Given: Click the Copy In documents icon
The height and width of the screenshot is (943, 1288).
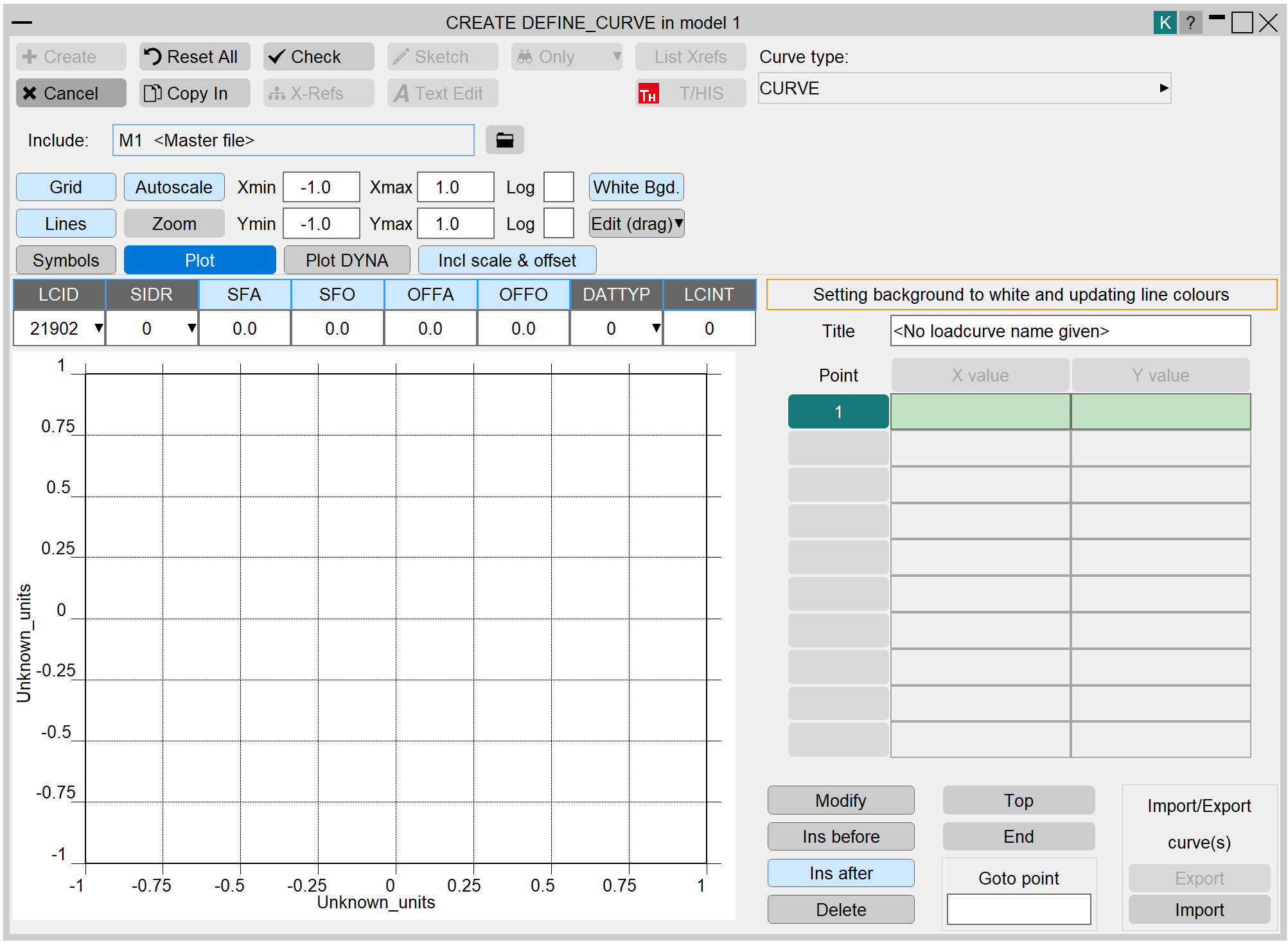Looking at the screenshot, I should point(152,93).
